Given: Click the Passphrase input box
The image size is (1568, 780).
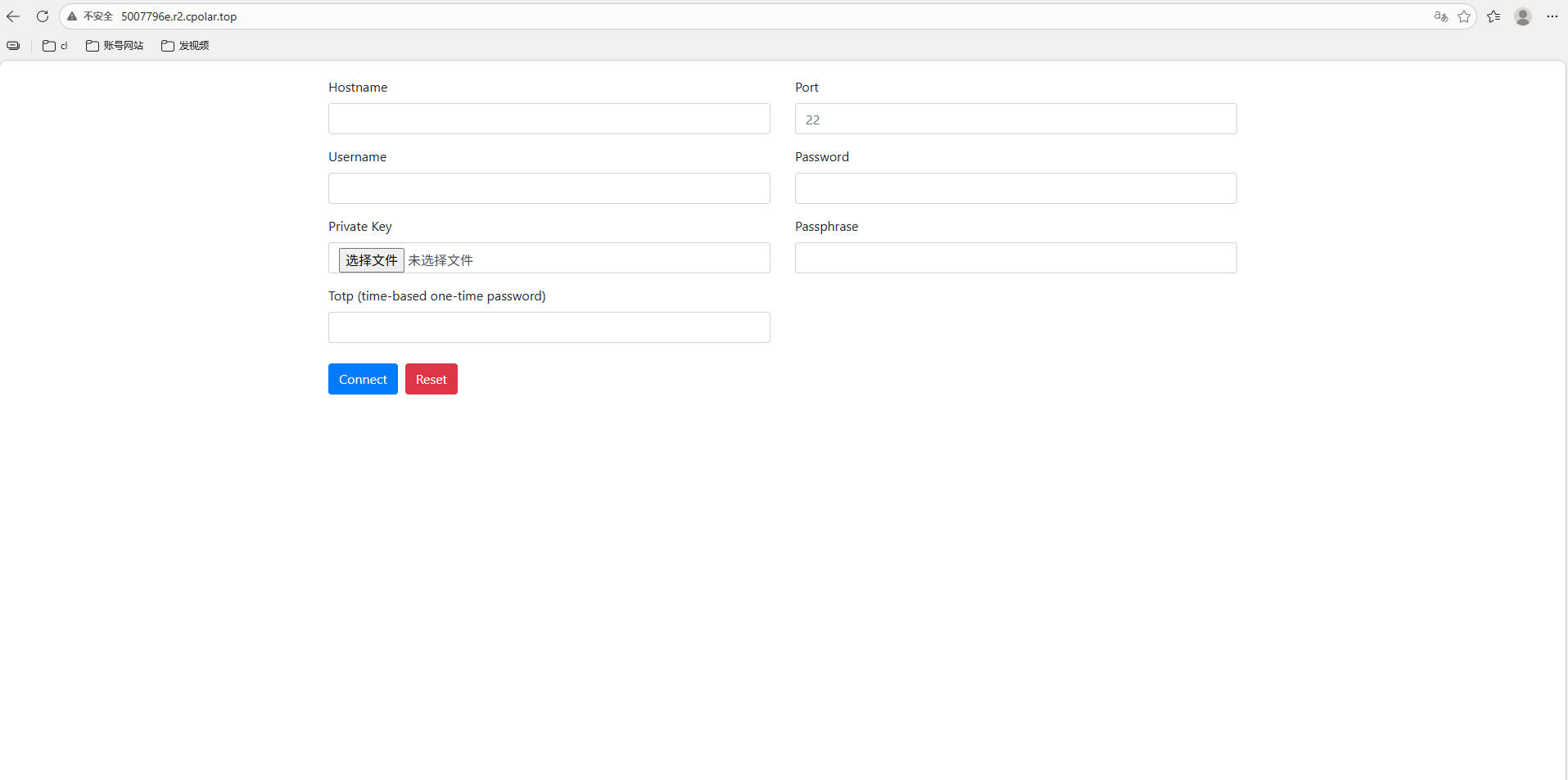Looking at the screenshot, I should pos(1015,258).
